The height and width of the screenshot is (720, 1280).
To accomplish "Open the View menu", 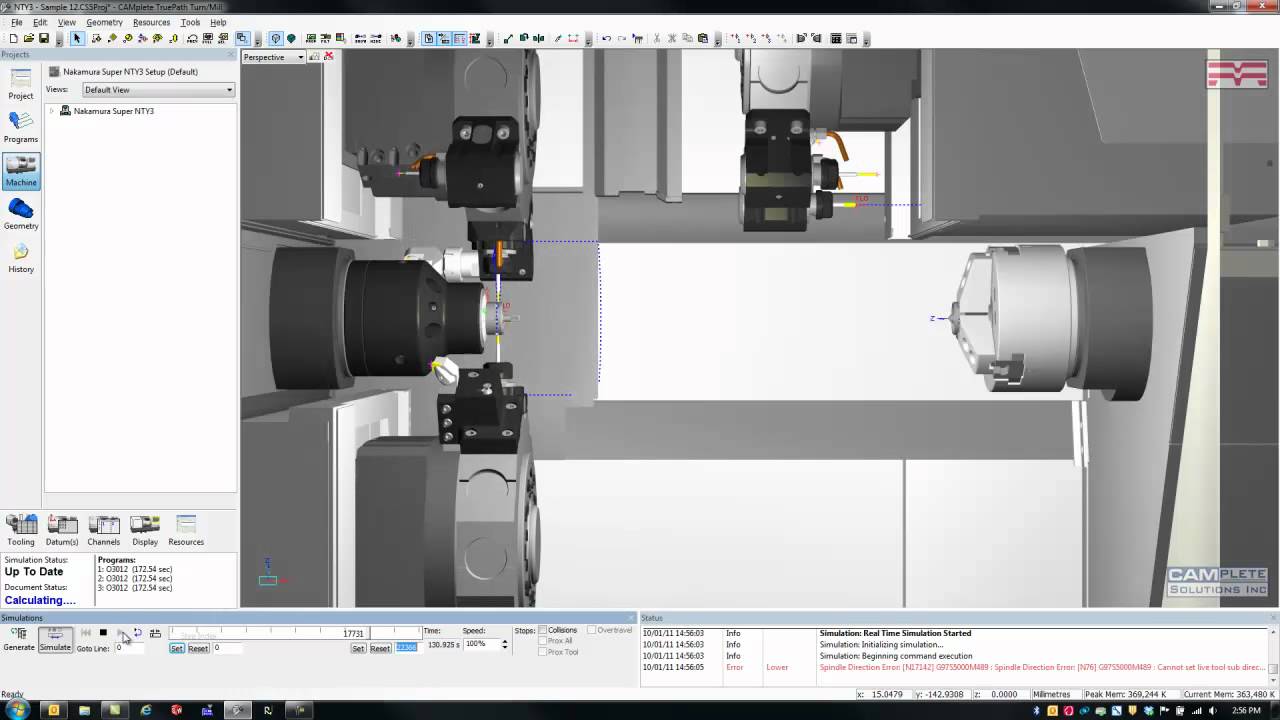I will [67, 22].
